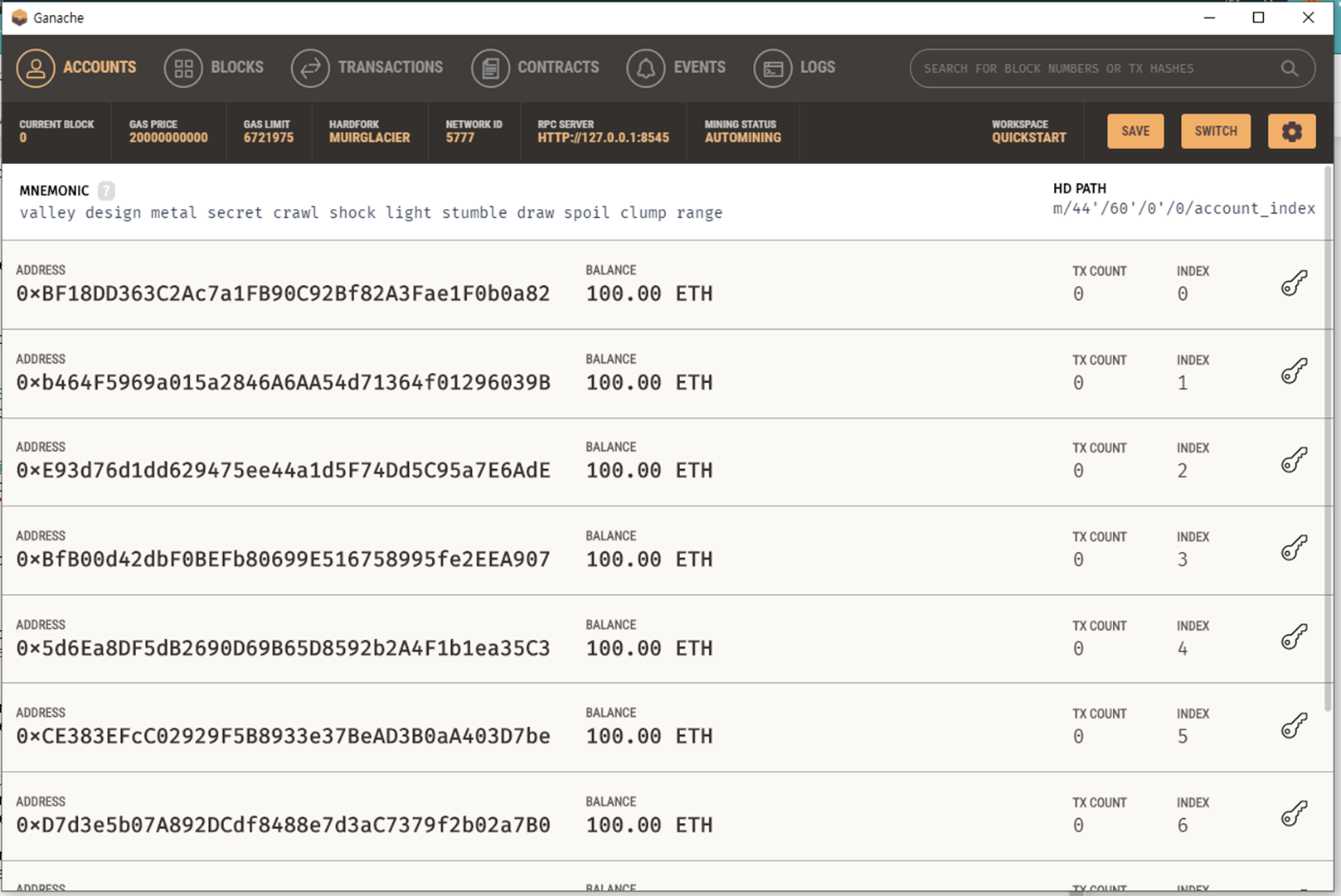Click the 100.00 ETH balance of account index 3
This screenshot has width=1341, height=896.
(x=649, y=559)
